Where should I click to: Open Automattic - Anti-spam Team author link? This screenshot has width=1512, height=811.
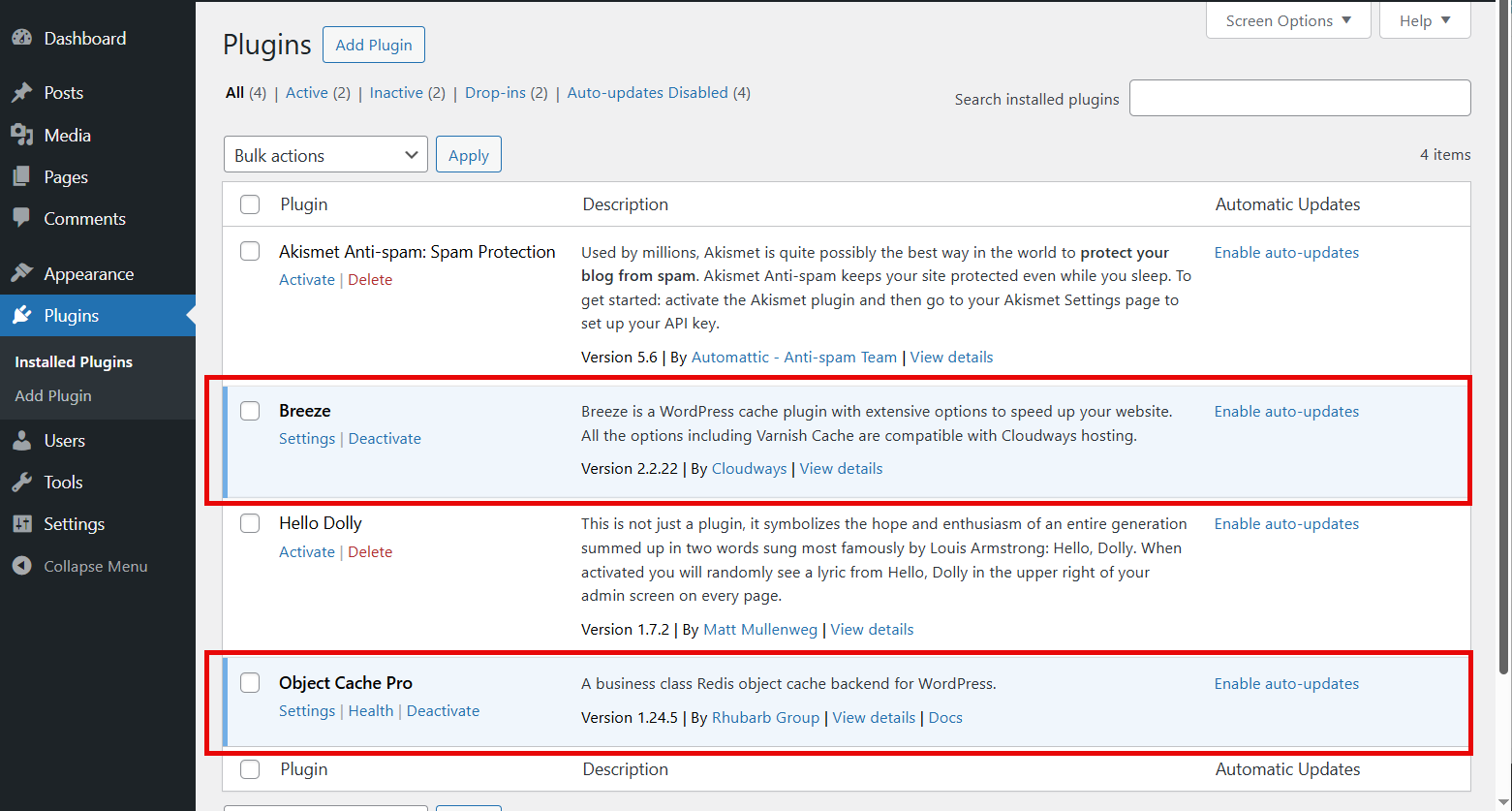(x=794, y=358)
